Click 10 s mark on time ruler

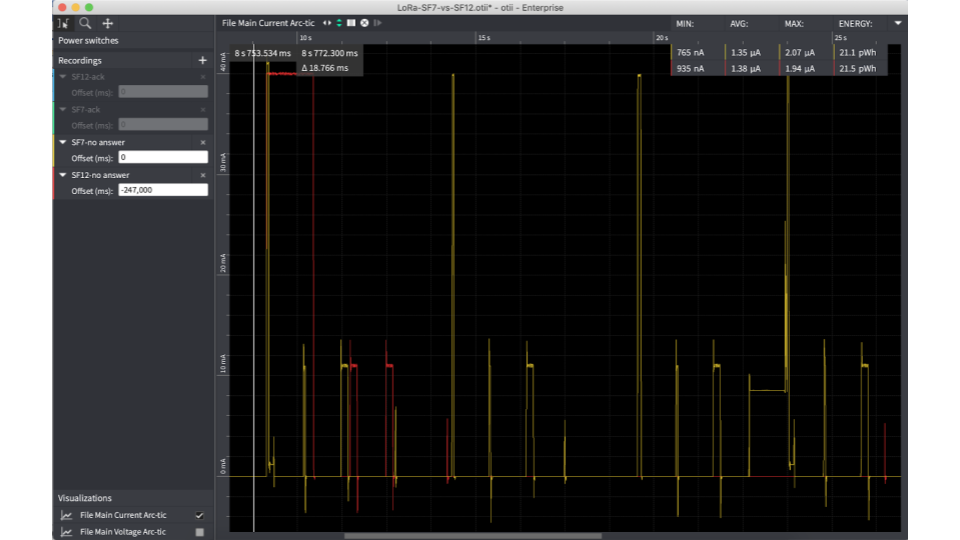pyautogui.click(x=306, y=38)
